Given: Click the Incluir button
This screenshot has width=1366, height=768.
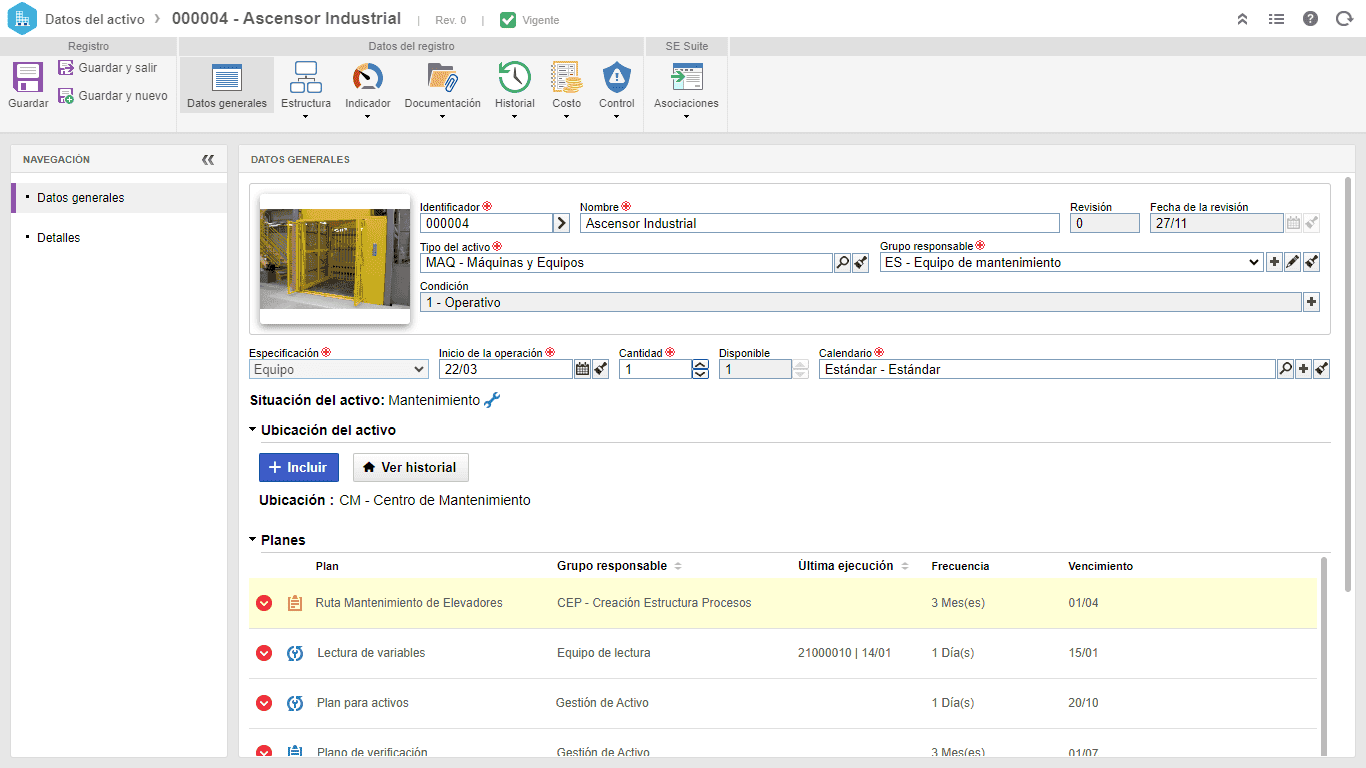Looking at the screenshot, I should click(299, 467).
